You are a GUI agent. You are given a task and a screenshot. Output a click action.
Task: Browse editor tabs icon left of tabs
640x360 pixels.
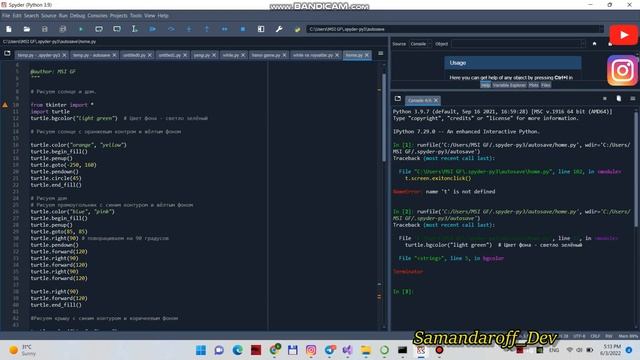pos(7,54)
